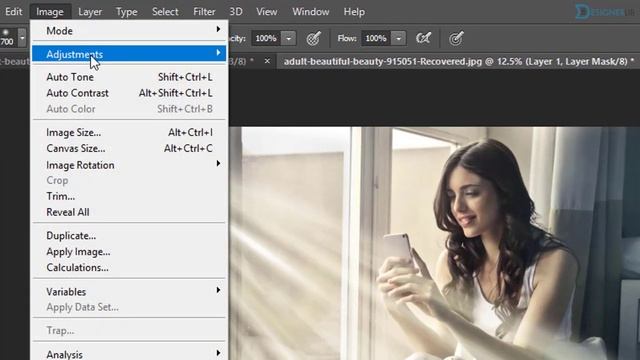Expand Image Rotation submenu
Screen dimensions: 640x360
click(x=129, y=165)
